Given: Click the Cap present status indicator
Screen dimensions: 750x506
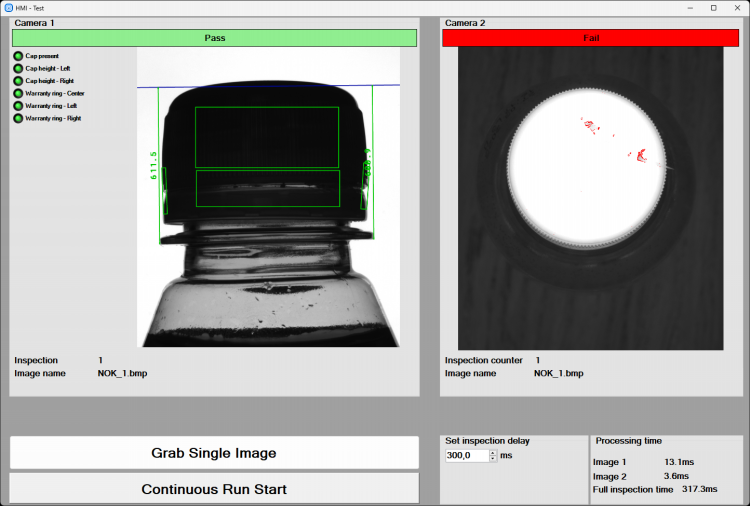Looking at the screenshot, I should coord(18,56).
